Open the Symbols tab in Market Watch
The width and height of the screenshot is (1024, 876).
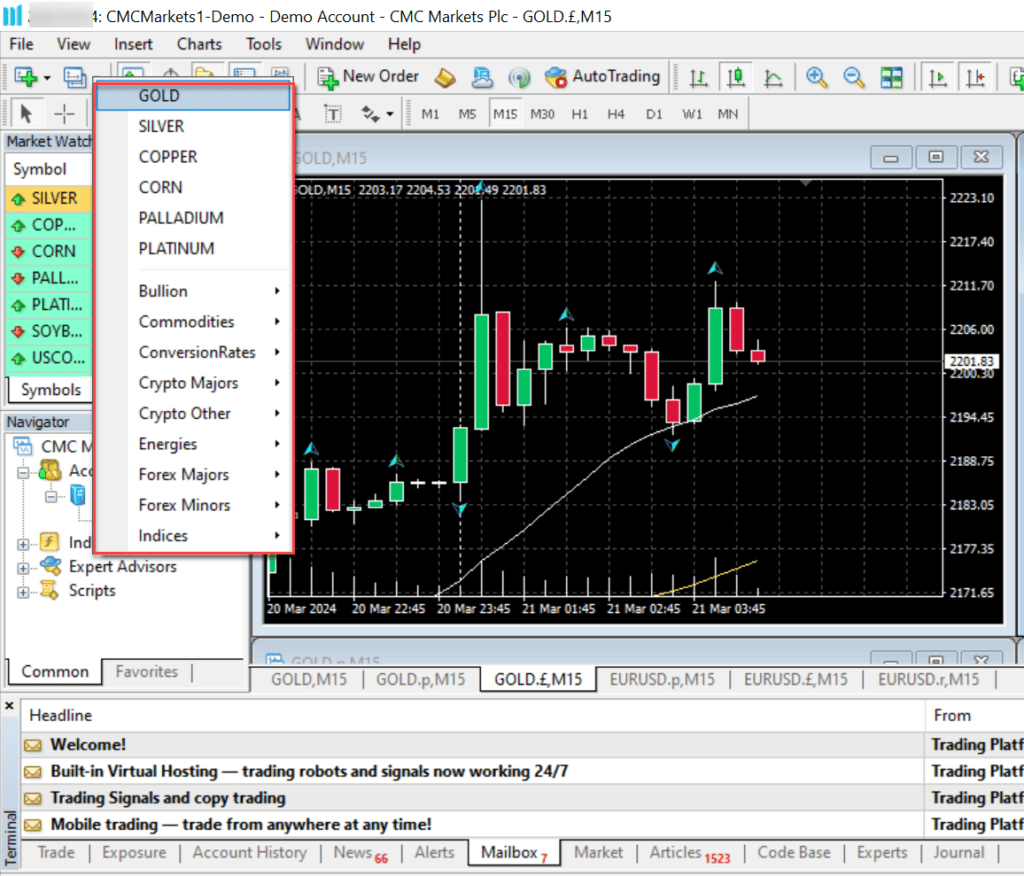51,390
